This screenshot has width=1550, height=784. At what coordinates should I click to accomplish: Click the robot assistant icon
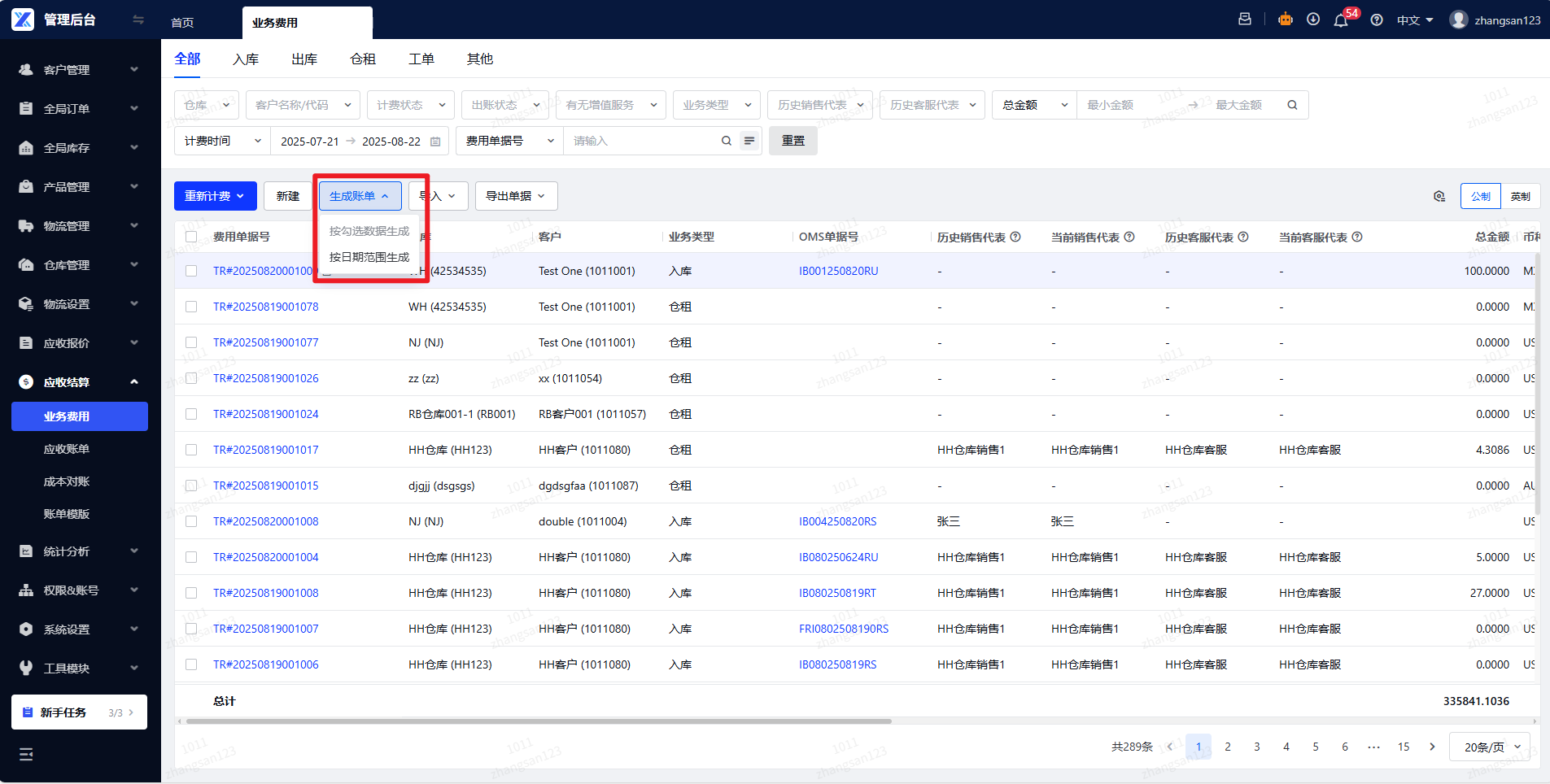1286,20
